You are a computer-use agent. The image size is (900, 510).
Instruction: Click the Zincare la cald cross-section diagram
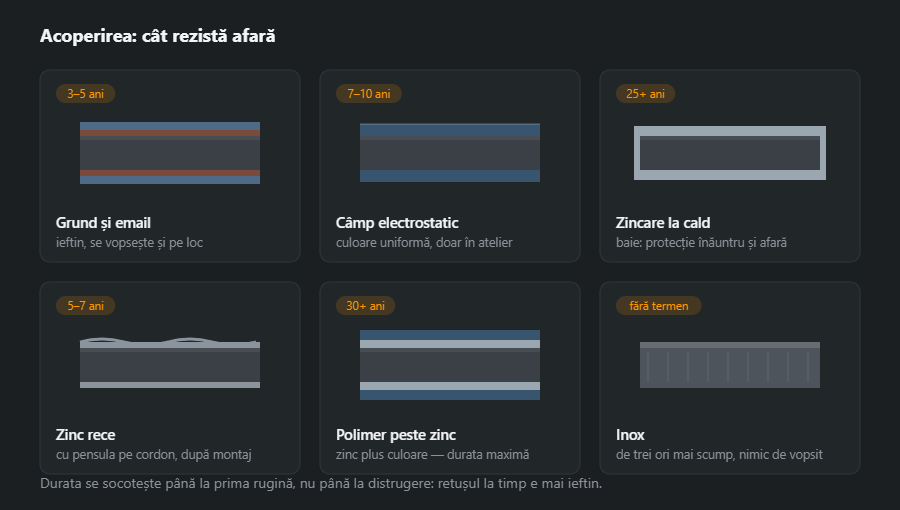pyautogui.click(x=730, y=153)
